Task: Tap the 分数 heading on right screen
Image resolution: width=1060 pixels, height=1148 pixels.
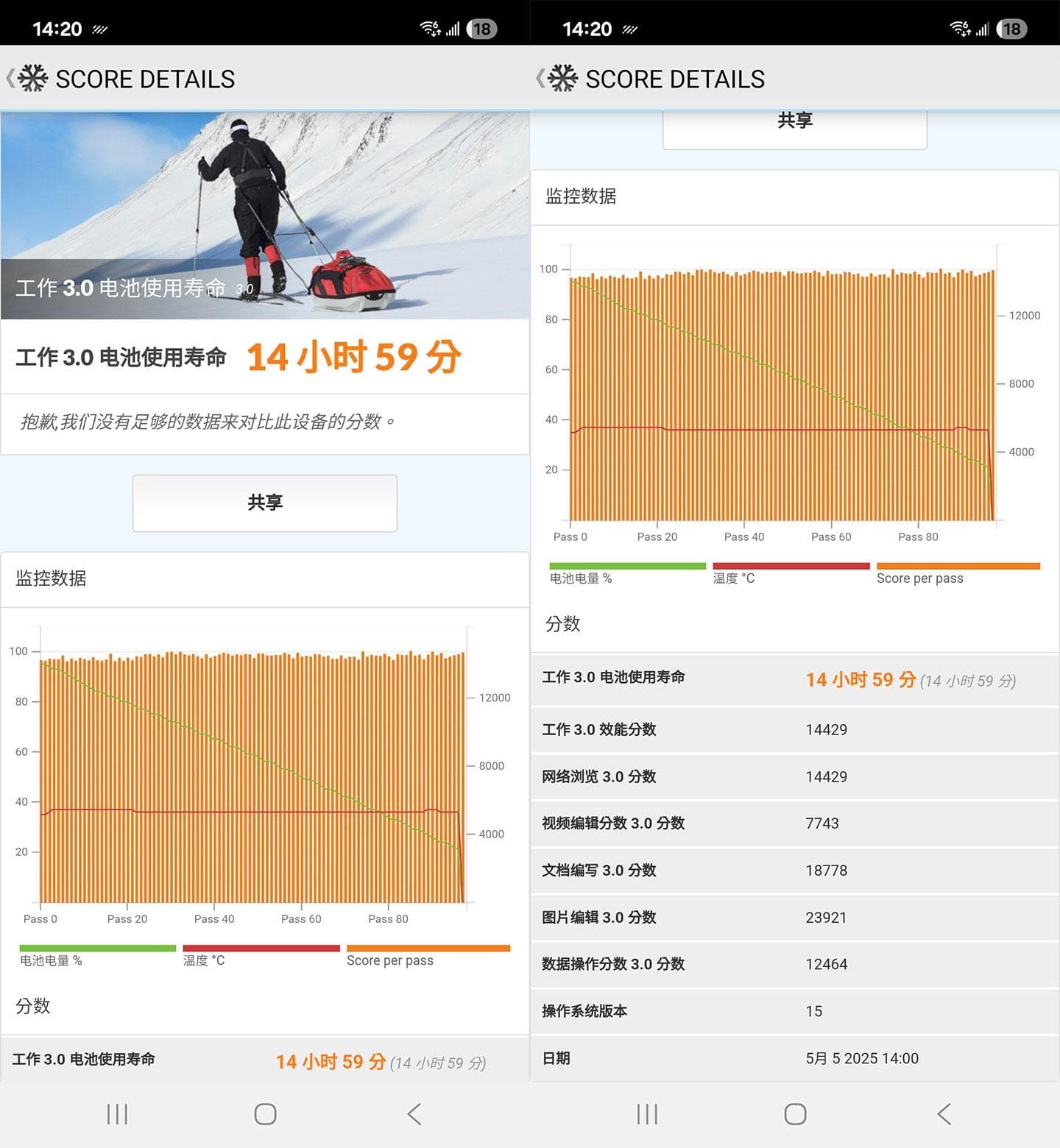Action: 563,624
